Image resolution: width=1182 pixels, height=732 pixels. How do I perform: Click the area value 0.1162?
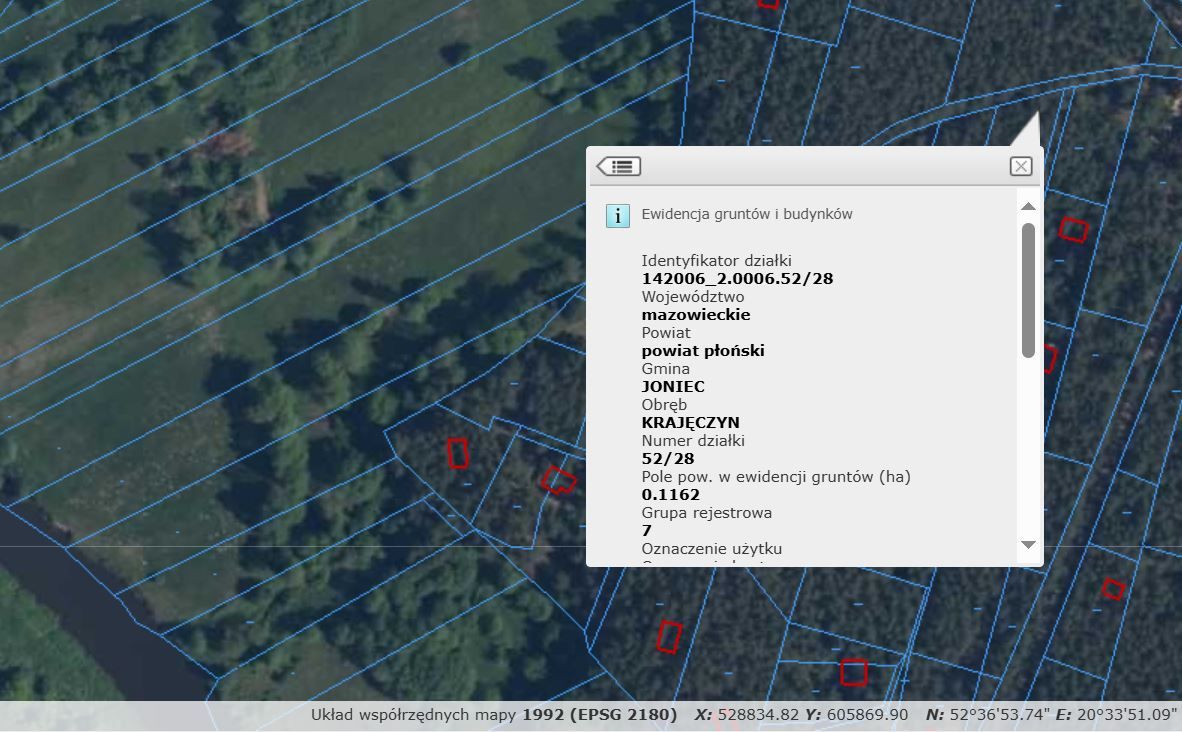(x=671, y=495)
